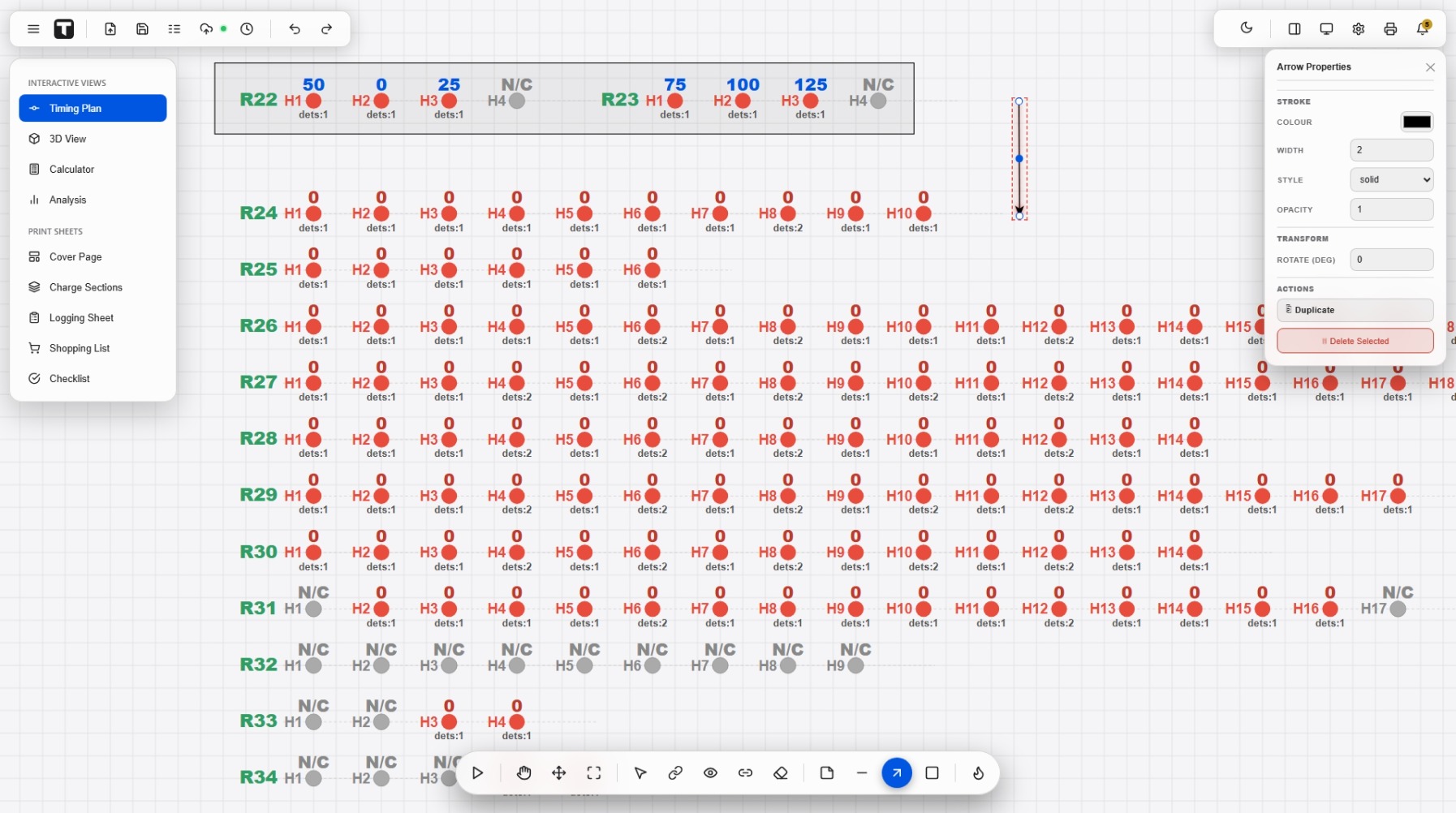Toggle the side panel layout icon
Screen dimensions: 1456x813
click(1294, 29)
